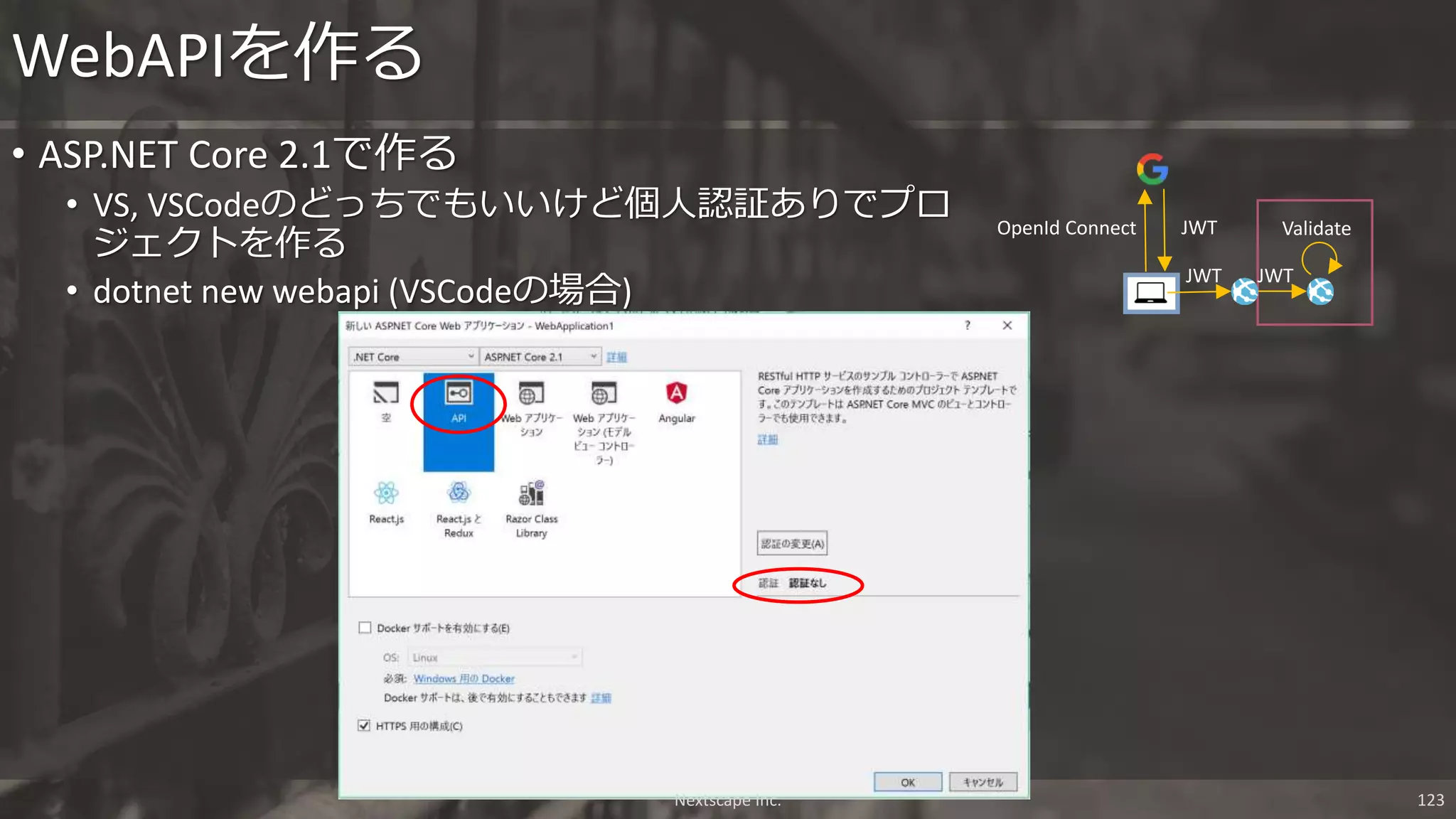Click the first Azure web app icon
The image size is (1456, 819).
1244,291
